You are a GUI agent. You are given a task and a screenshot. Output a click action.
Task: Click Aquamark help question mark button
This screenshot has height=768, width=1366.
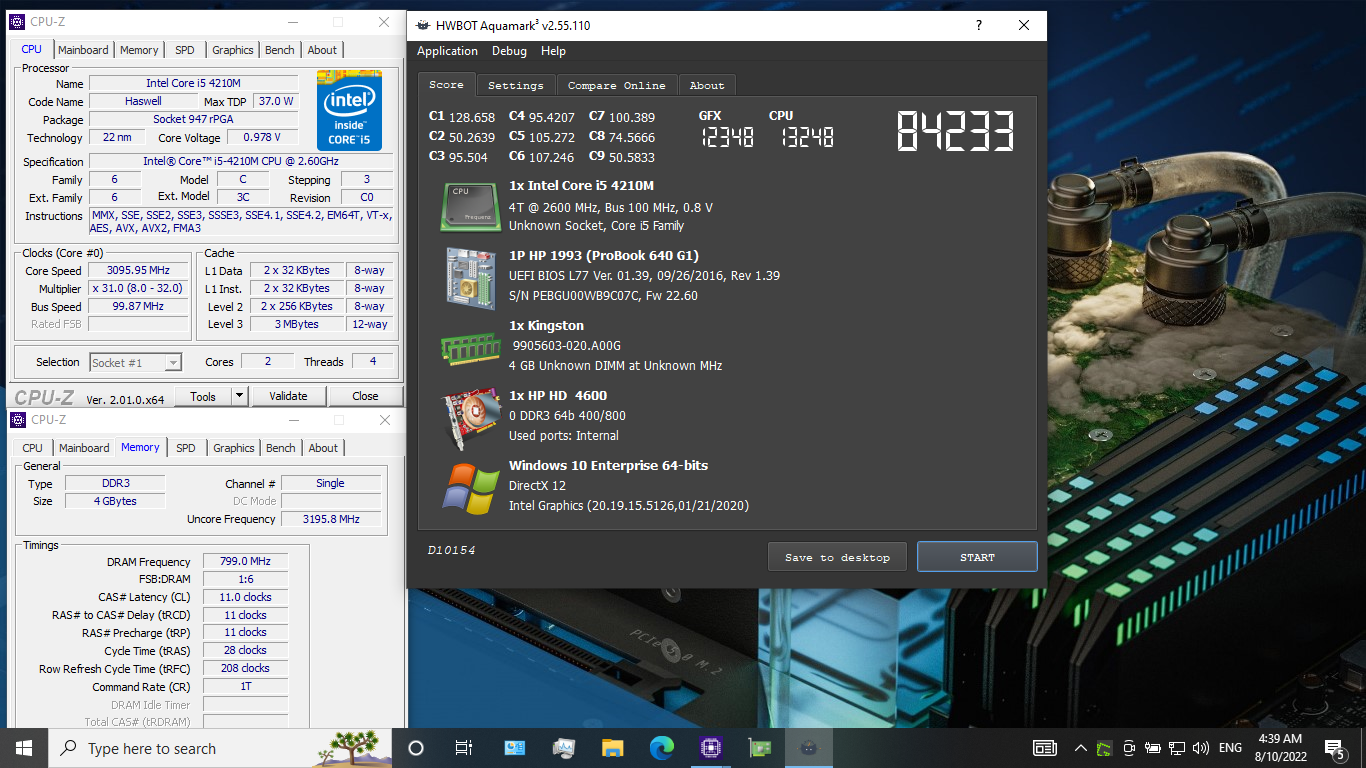tap(979, 25)
